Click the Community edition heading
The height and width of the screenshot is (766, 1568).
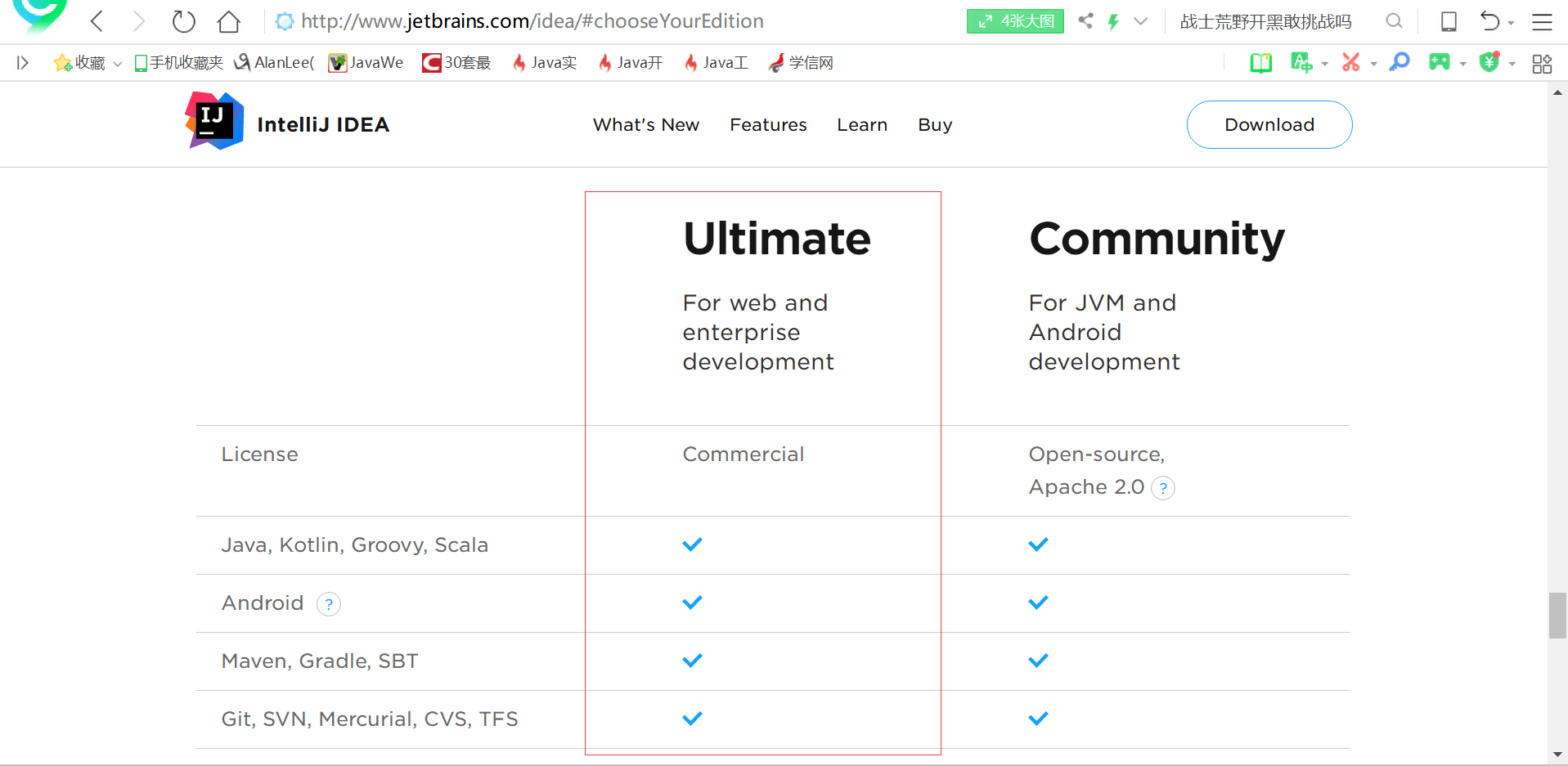click(1157, 240)
